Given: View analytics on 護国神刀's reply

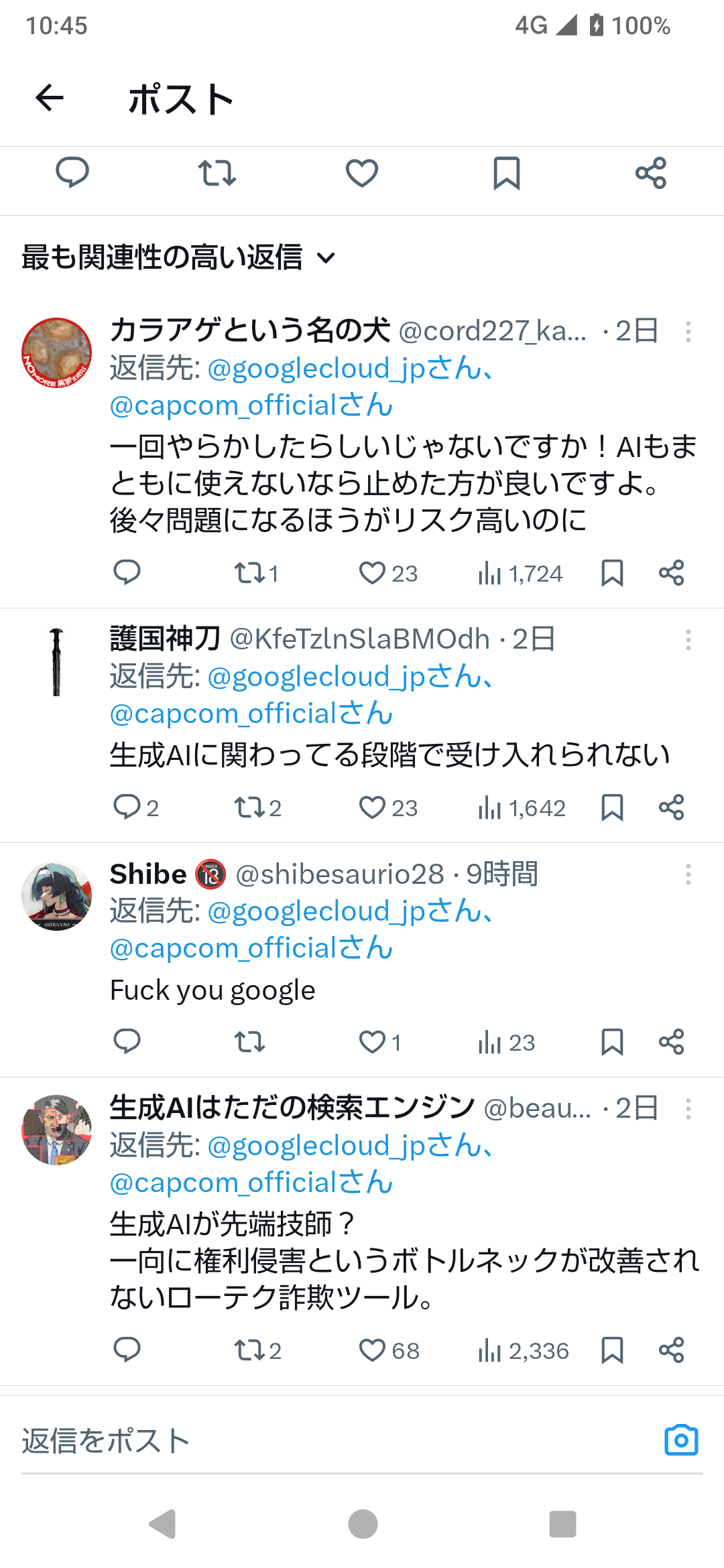Looking at the screenshot, I should pyautogui.click(x=522, y=808).
